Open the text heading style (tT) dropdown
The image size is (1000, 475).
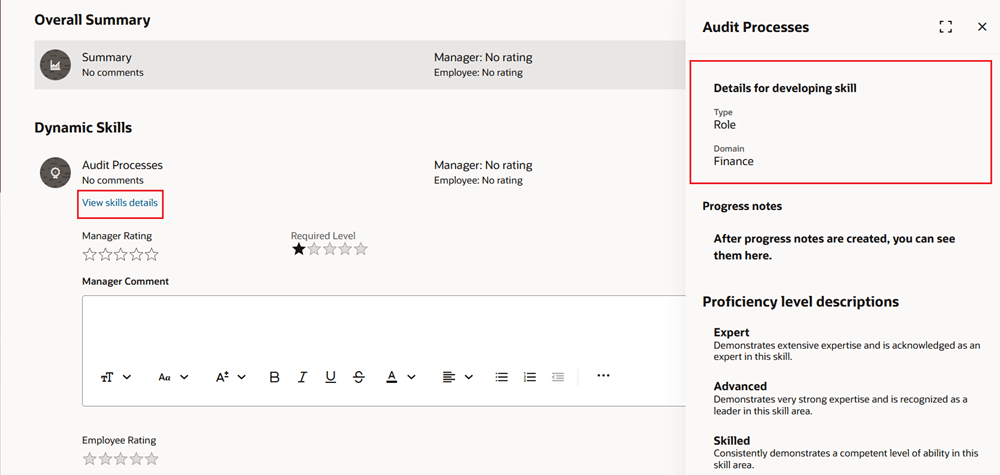coord(115,377)
